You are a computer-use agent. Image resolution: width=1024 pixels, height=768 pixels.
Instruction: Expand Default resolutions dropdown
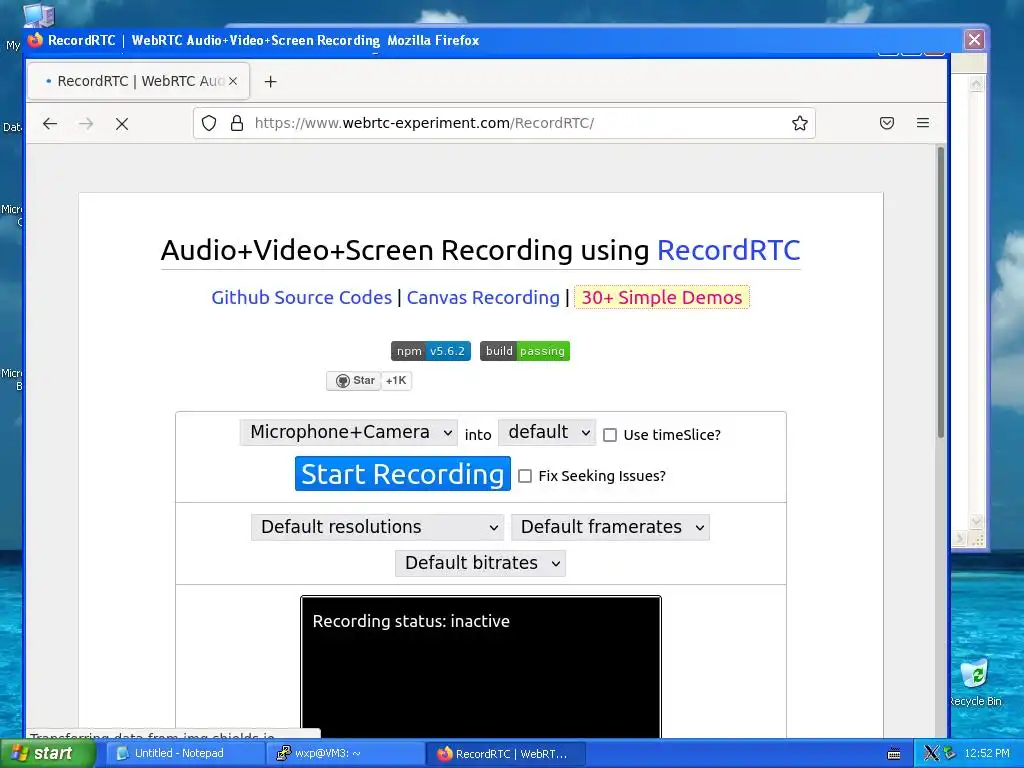click(377, 528)
